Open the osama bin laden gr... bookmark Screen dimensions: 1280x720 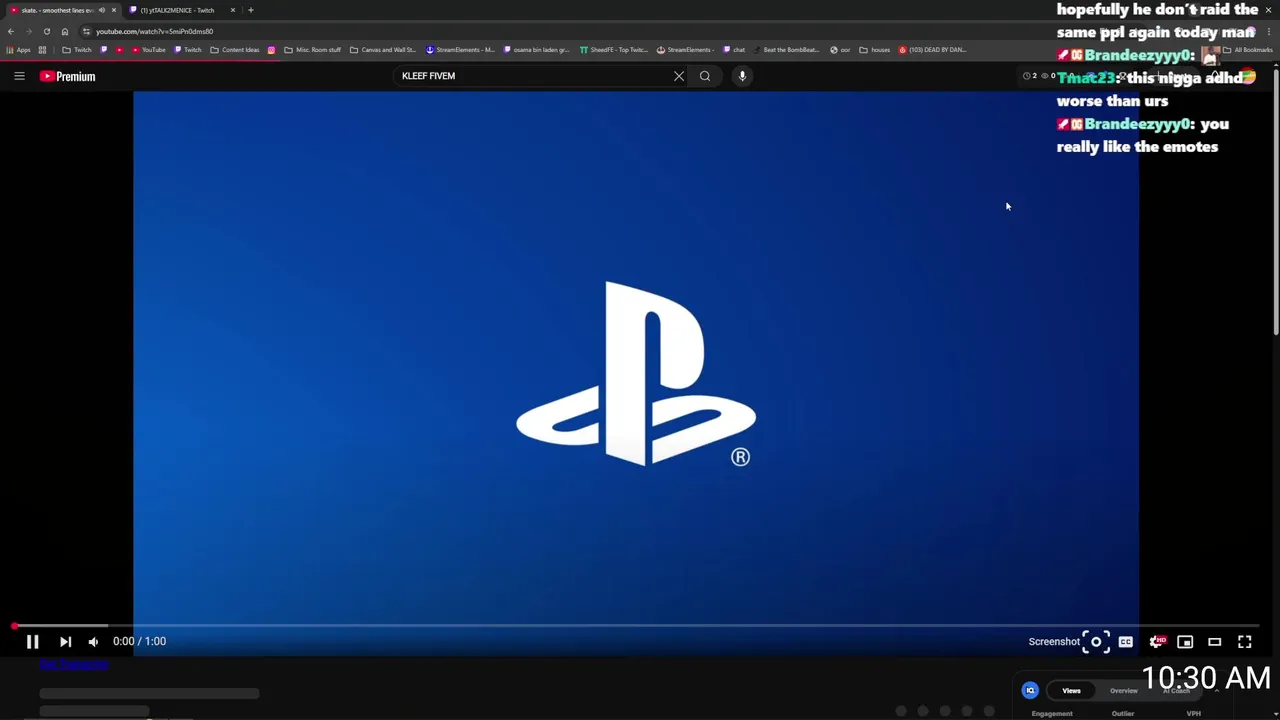point(537,50)
